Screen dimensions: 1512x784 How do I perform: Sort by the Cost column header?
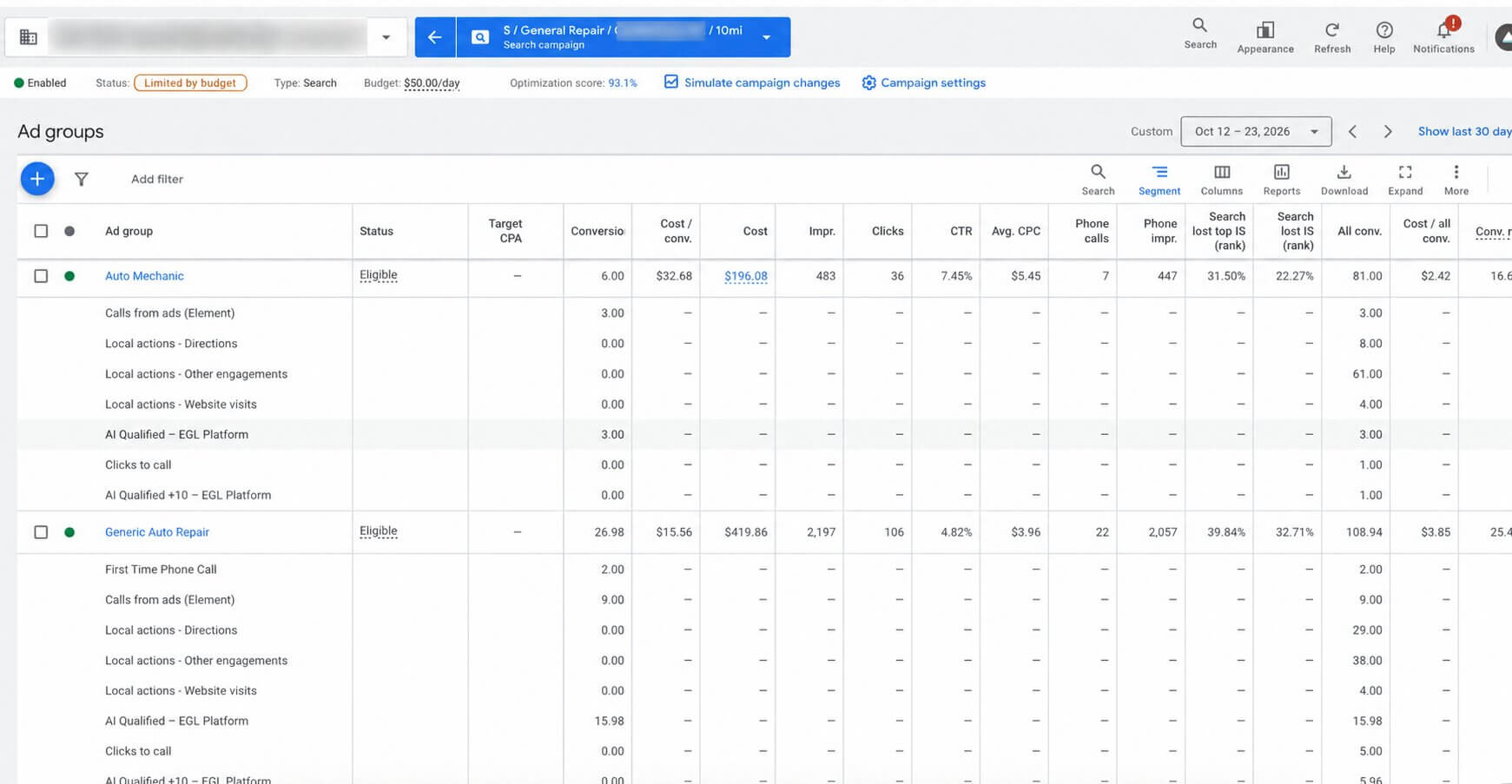pyautogui.click(x=755, y=231)
